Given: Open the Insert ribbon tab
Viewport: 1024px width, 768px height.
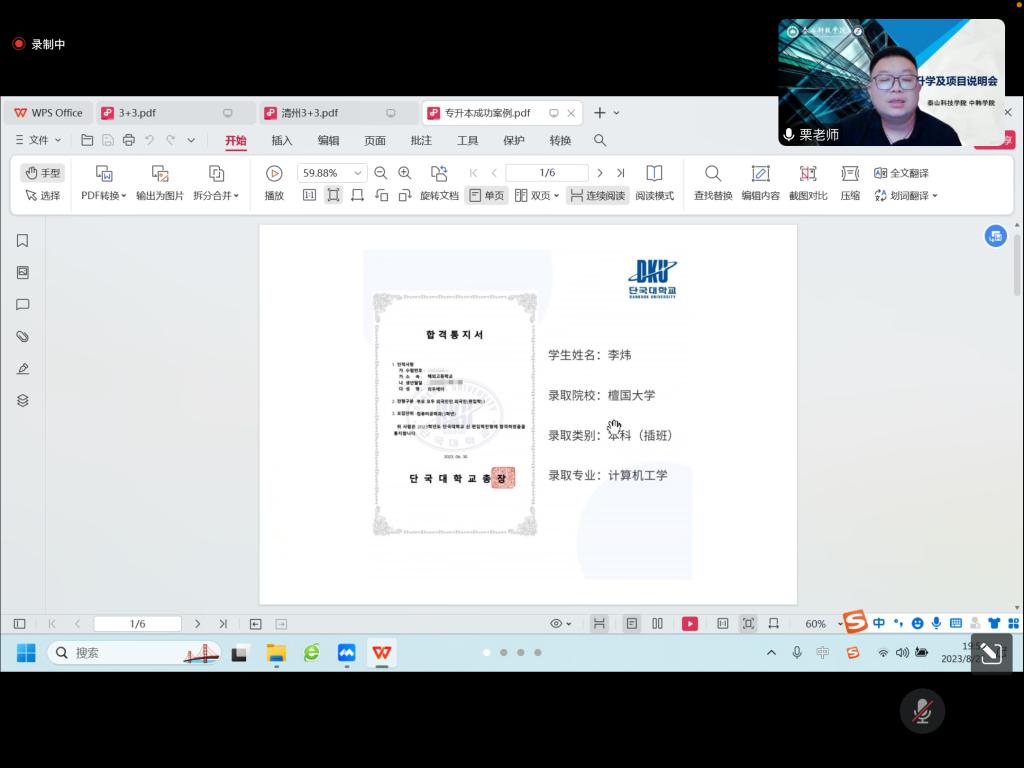Looking at the screenshot, I should 282,141.
